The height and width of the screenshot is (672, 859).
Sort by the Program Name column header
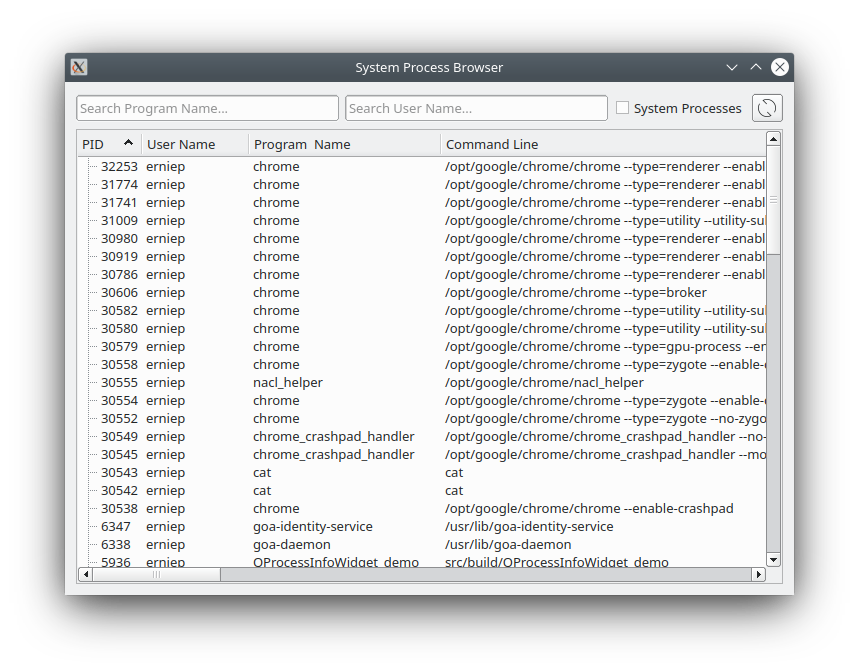(x=345, y=144)
